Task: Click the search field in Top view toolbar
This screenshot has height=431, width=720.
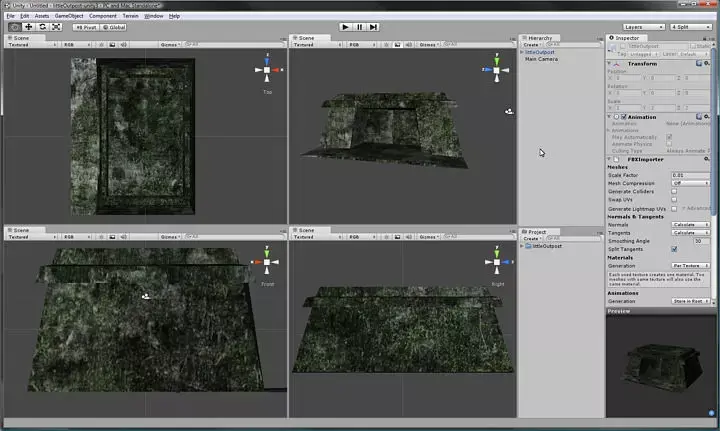Action: click(233, 45)
